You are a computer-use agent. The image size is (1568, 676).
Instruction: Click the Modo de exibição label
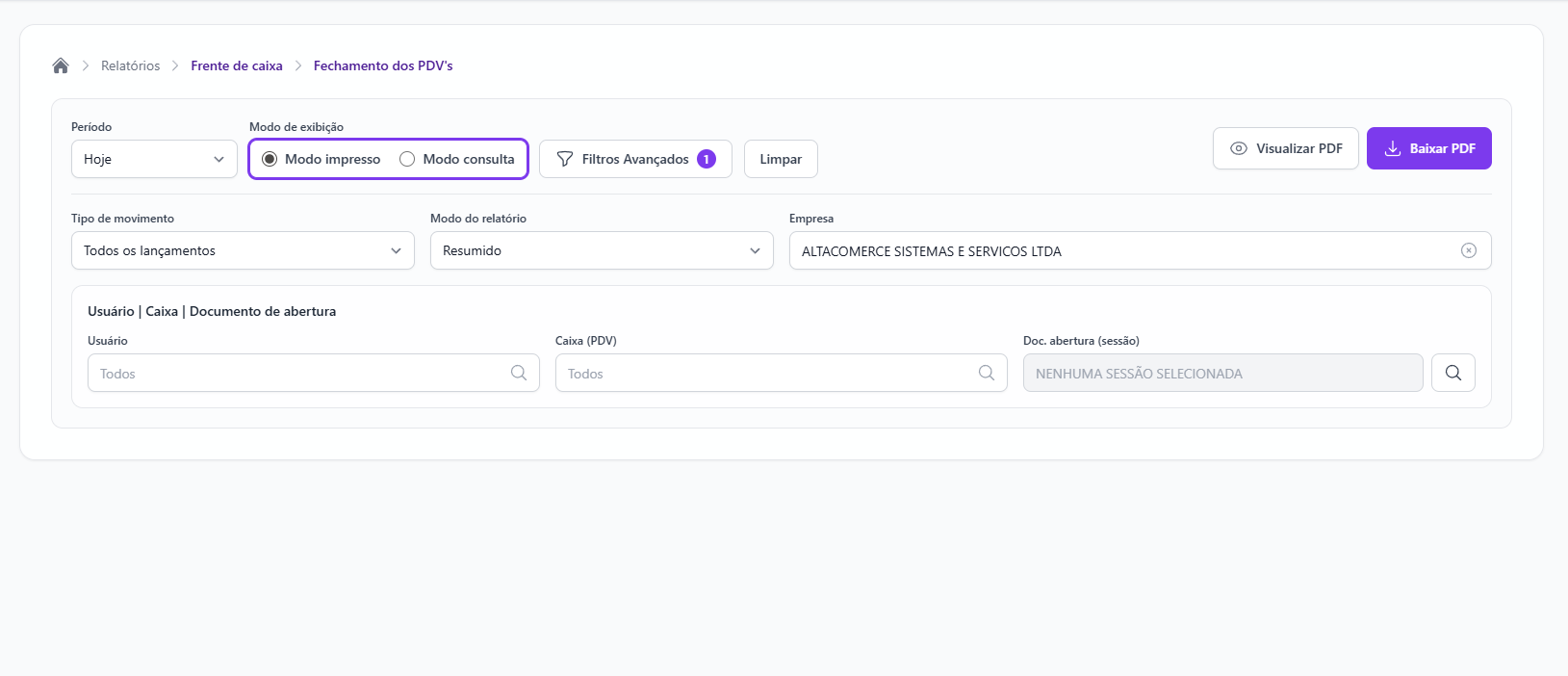pos(296,127)
